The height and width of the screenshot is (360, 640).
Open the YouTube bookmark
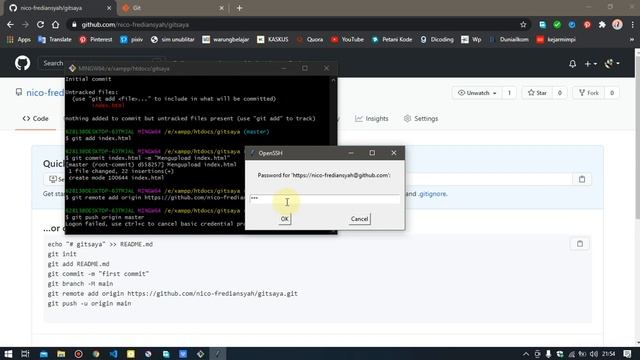pyautogui.click(x=347, y=40)
